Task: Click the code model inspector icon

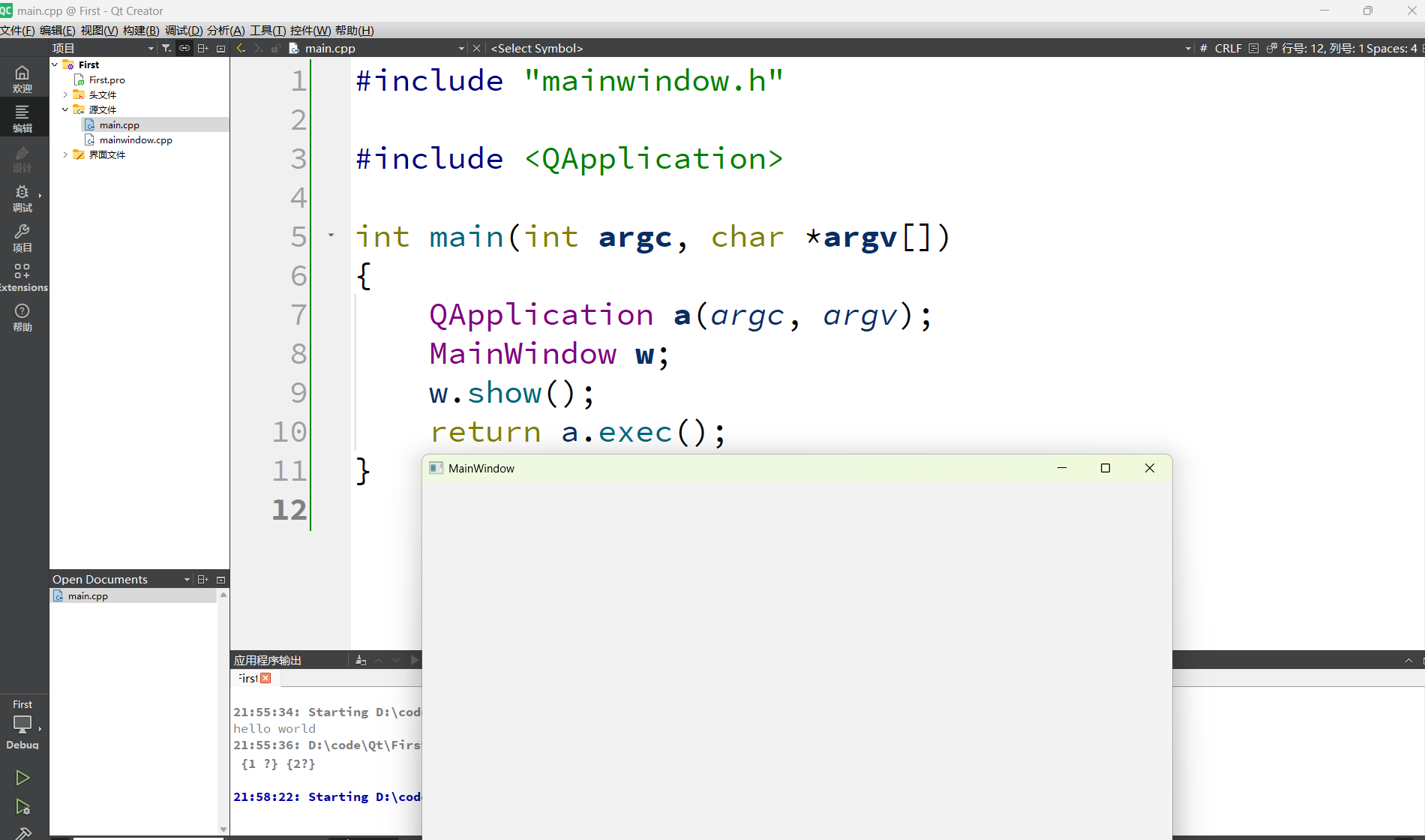Action: (x=1271, y=48)
